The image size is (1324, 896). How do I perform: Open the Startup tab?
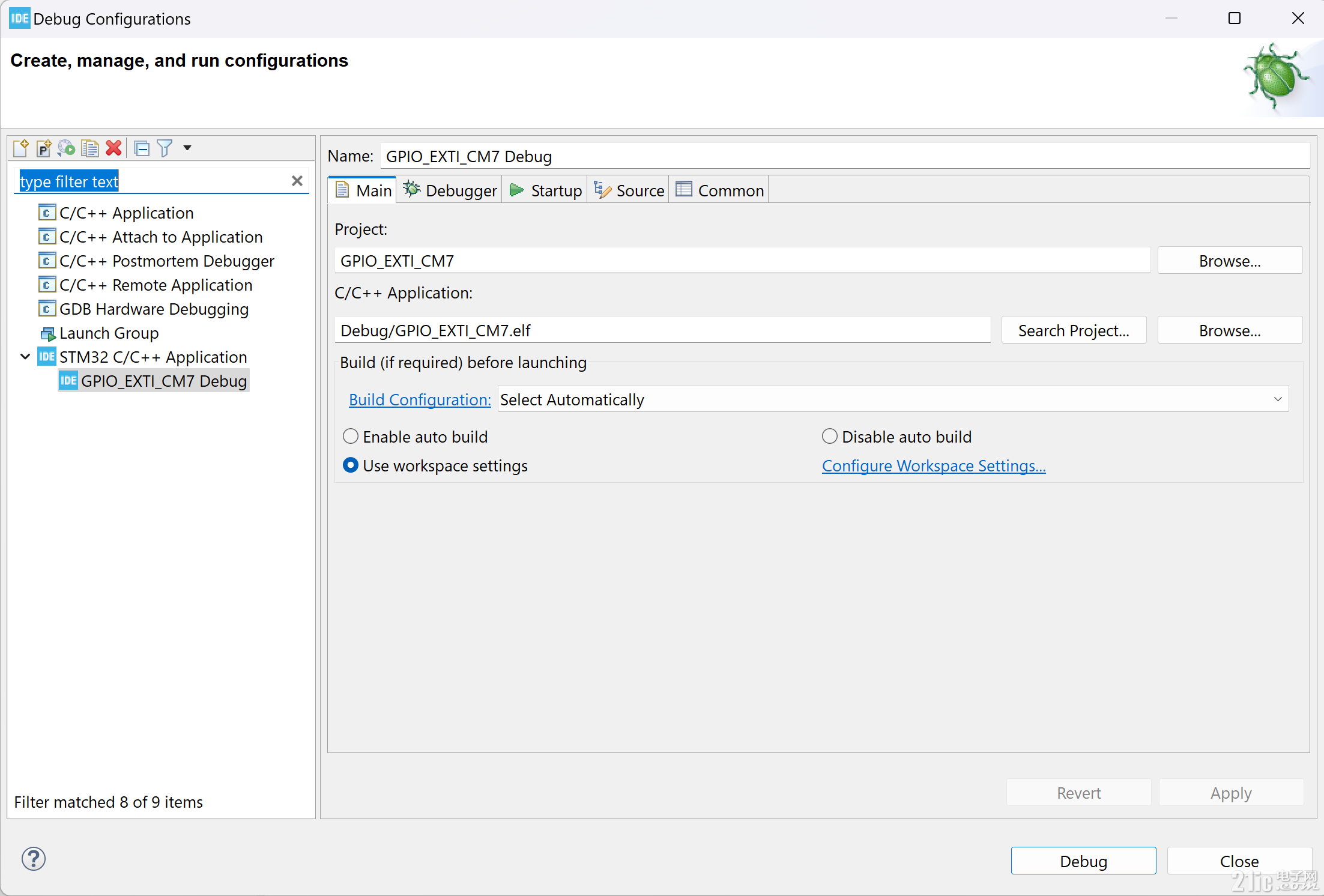click(545, 190)
